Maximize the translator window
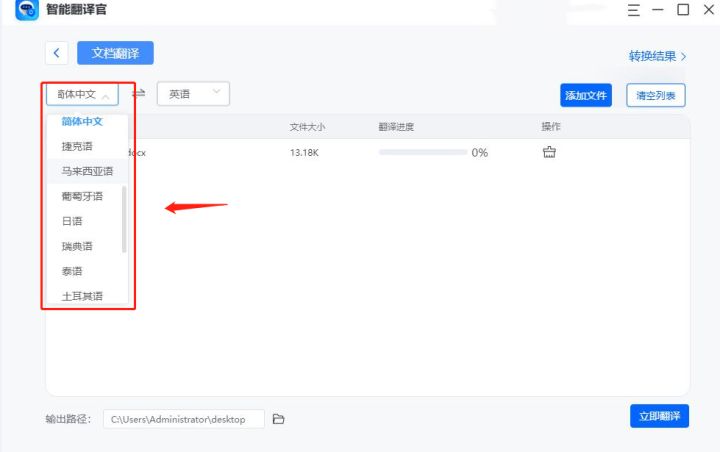Image resolution: width=720 pixels, height=452 pixels. (683, 10)
